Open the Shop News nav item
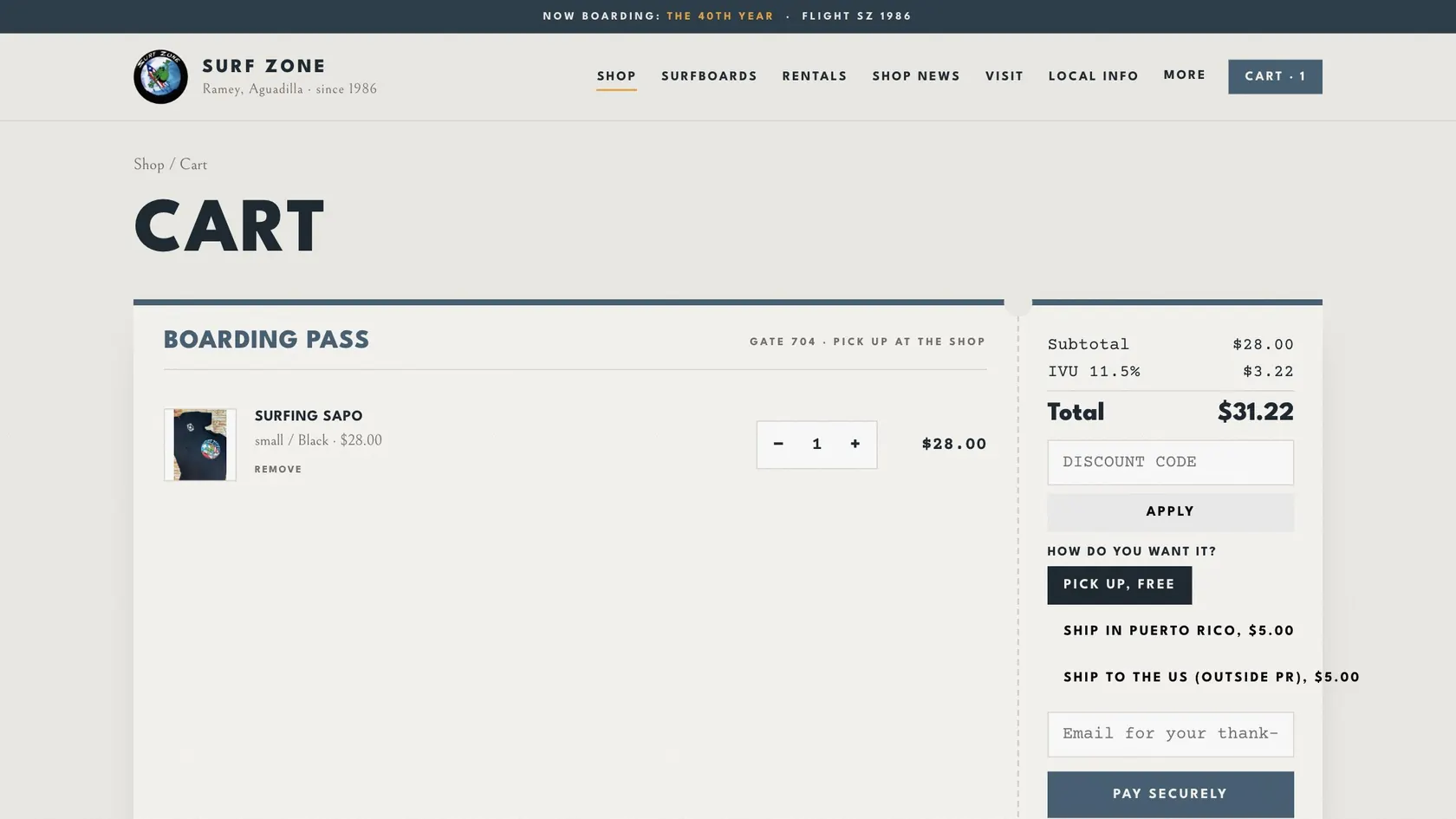 coord(916,76)
